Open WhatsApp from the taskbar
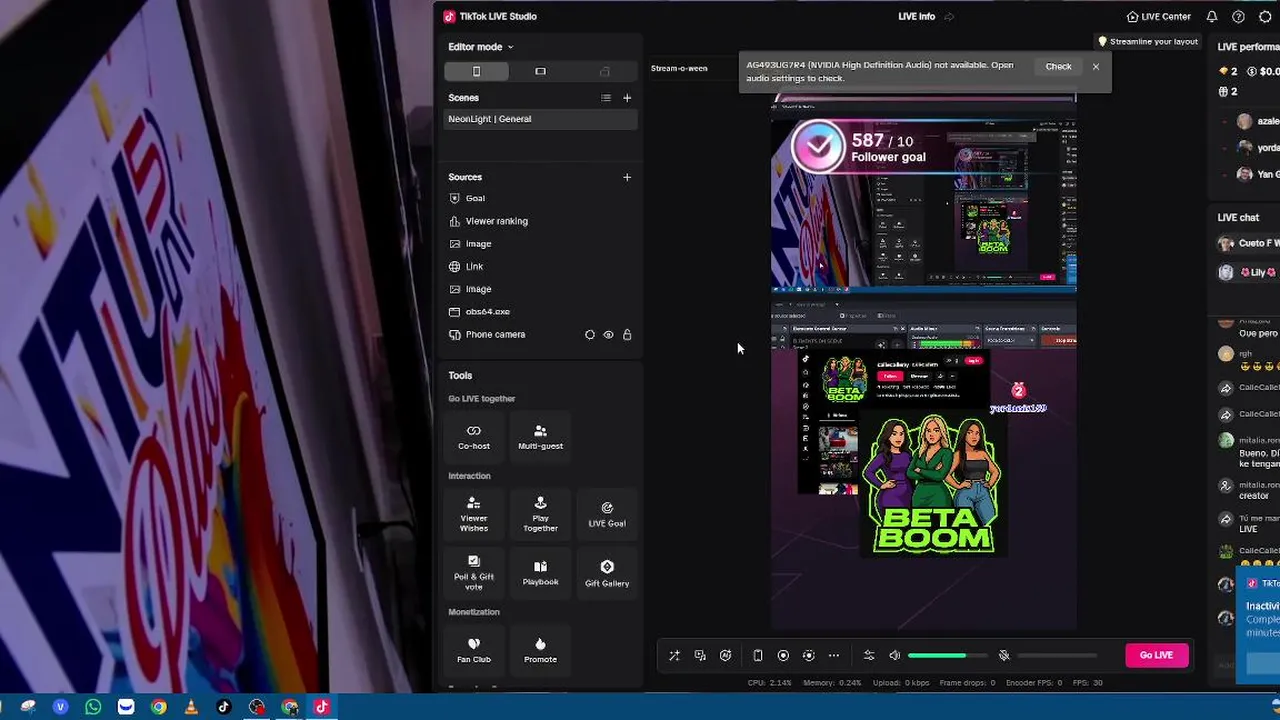Image resolution: width=1280 pixels, height=720 pixels. (x=93, y=707)
